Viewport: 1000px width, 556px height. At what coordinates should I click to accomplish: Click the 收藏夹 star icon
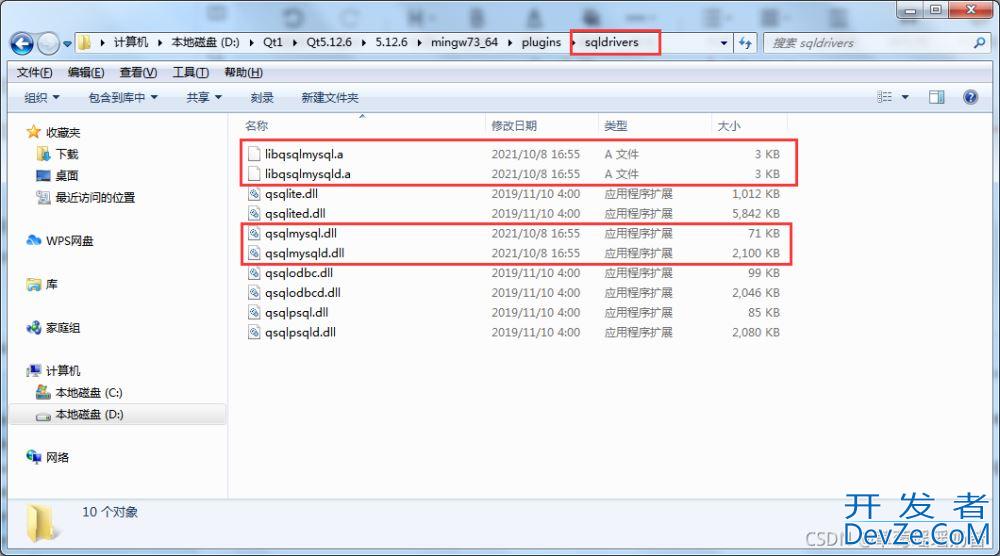(33, 132)
